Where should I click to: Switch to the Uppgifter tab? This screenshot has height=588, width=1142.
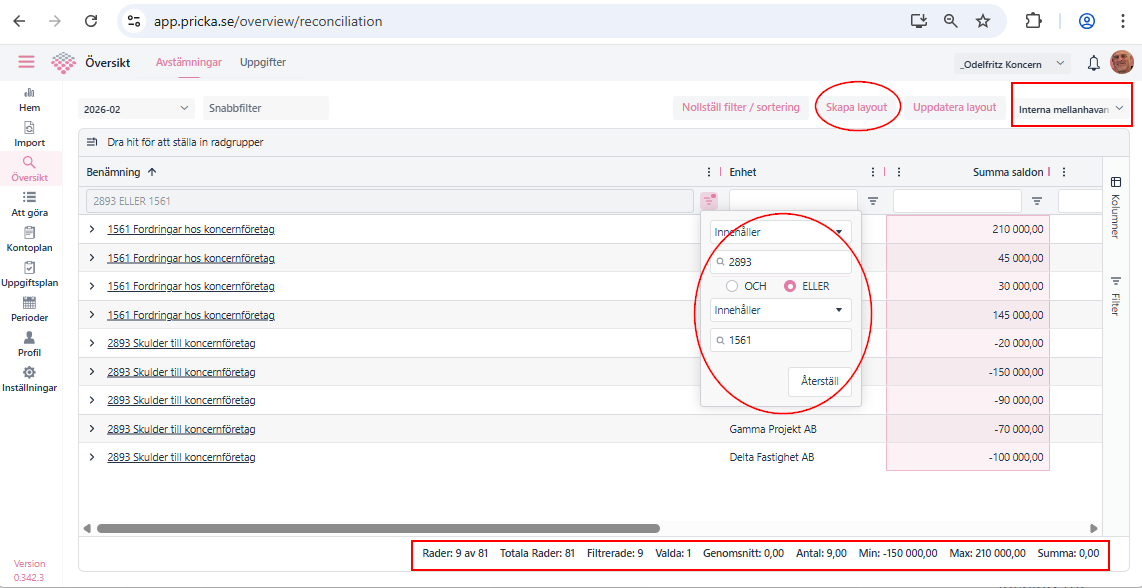click(x=262, y=62)
